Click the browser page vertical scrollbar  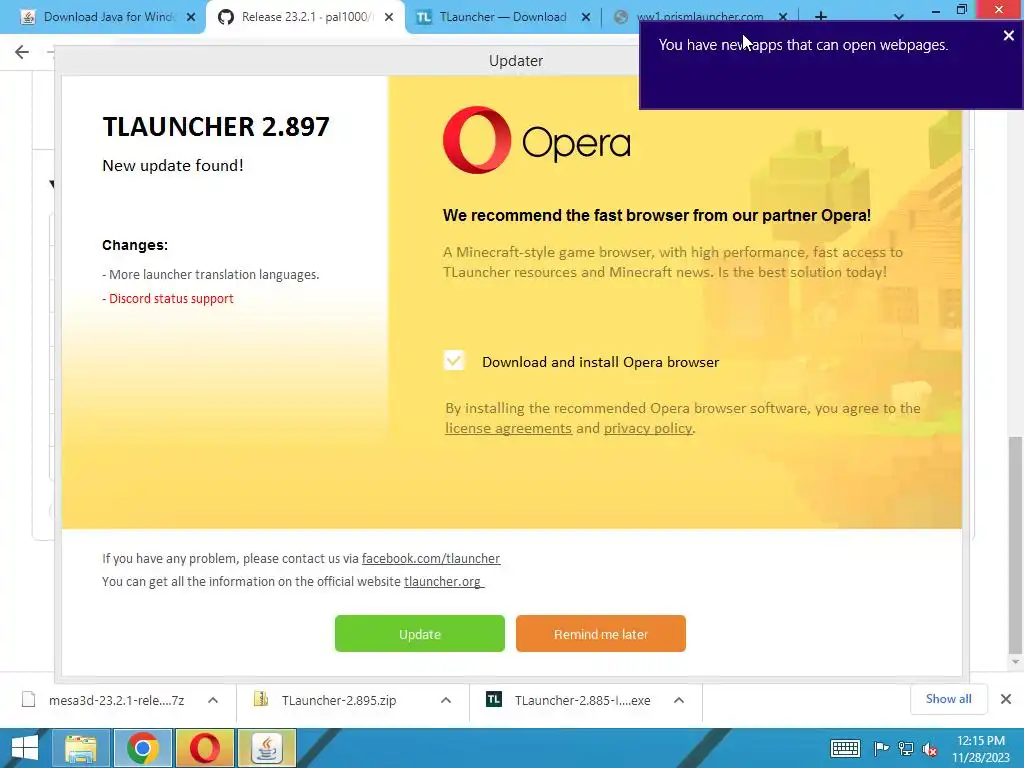click(1015, 545)
